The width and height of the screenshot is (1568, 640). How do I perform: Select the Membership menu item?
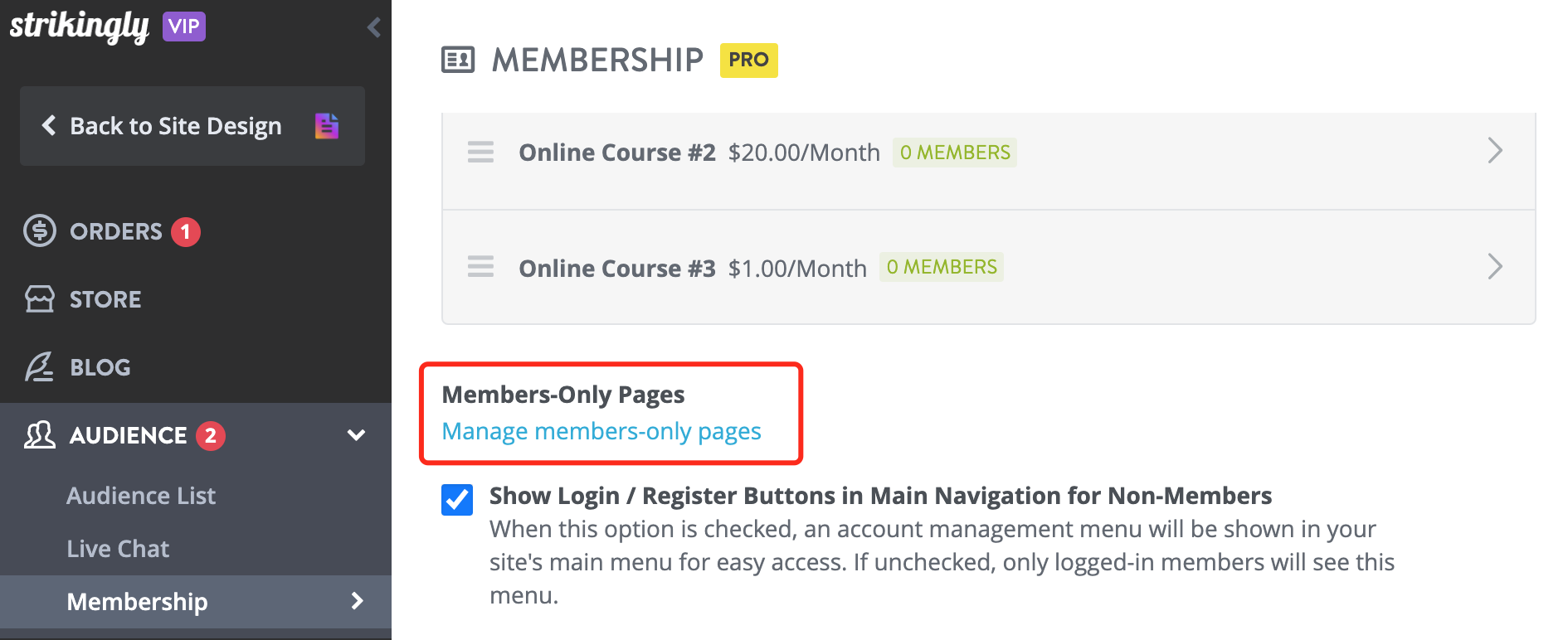137,602
